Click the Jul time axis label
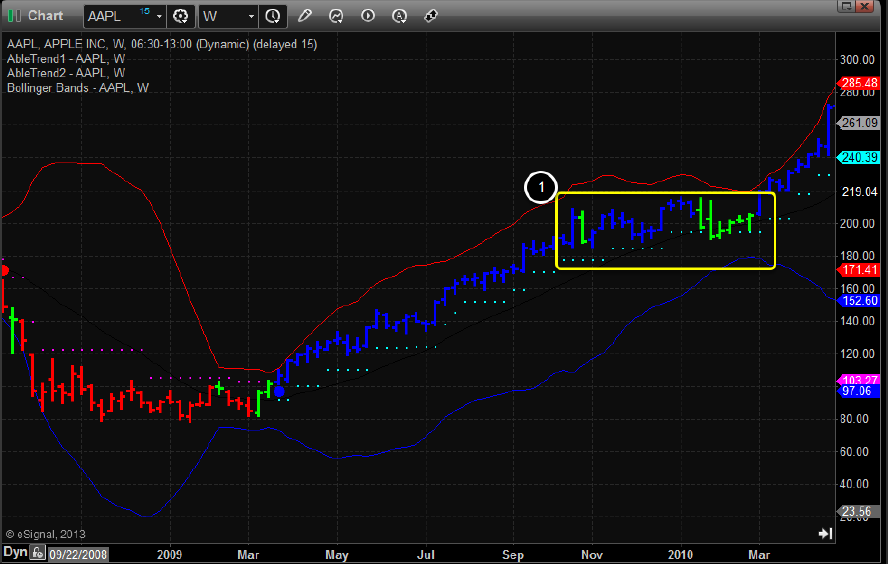Viewport: 888px width, 564px height. [x=425, y=554]
